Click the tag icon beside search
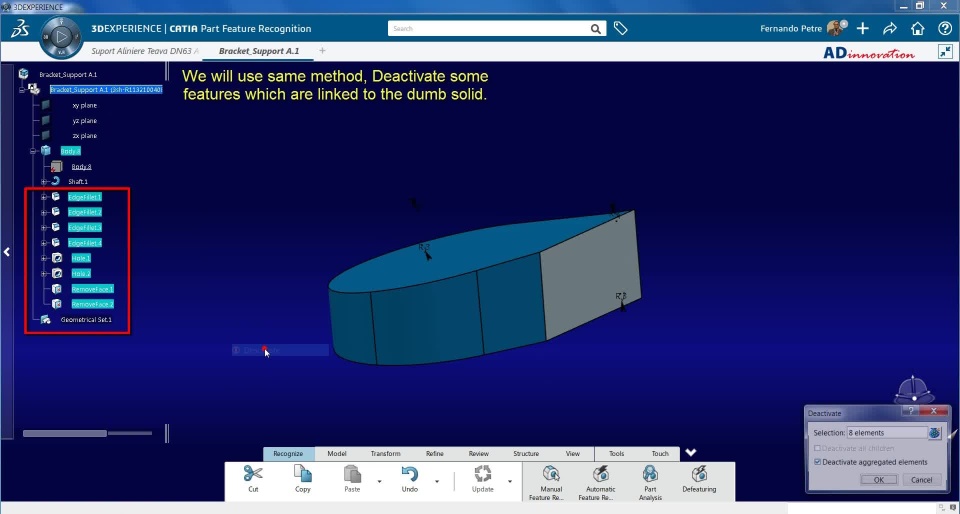960x514 pixels. 620,28
